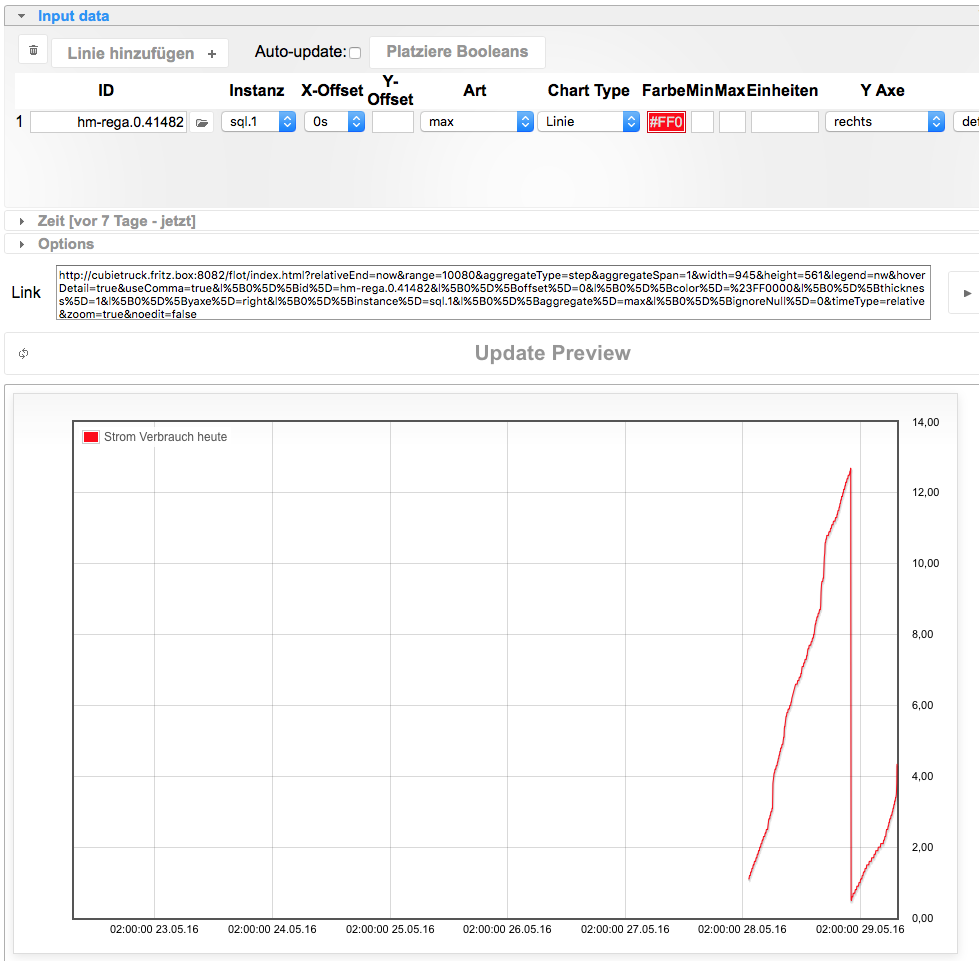
Task: Click the red #FF0 color field
Action: coord(666,122)
